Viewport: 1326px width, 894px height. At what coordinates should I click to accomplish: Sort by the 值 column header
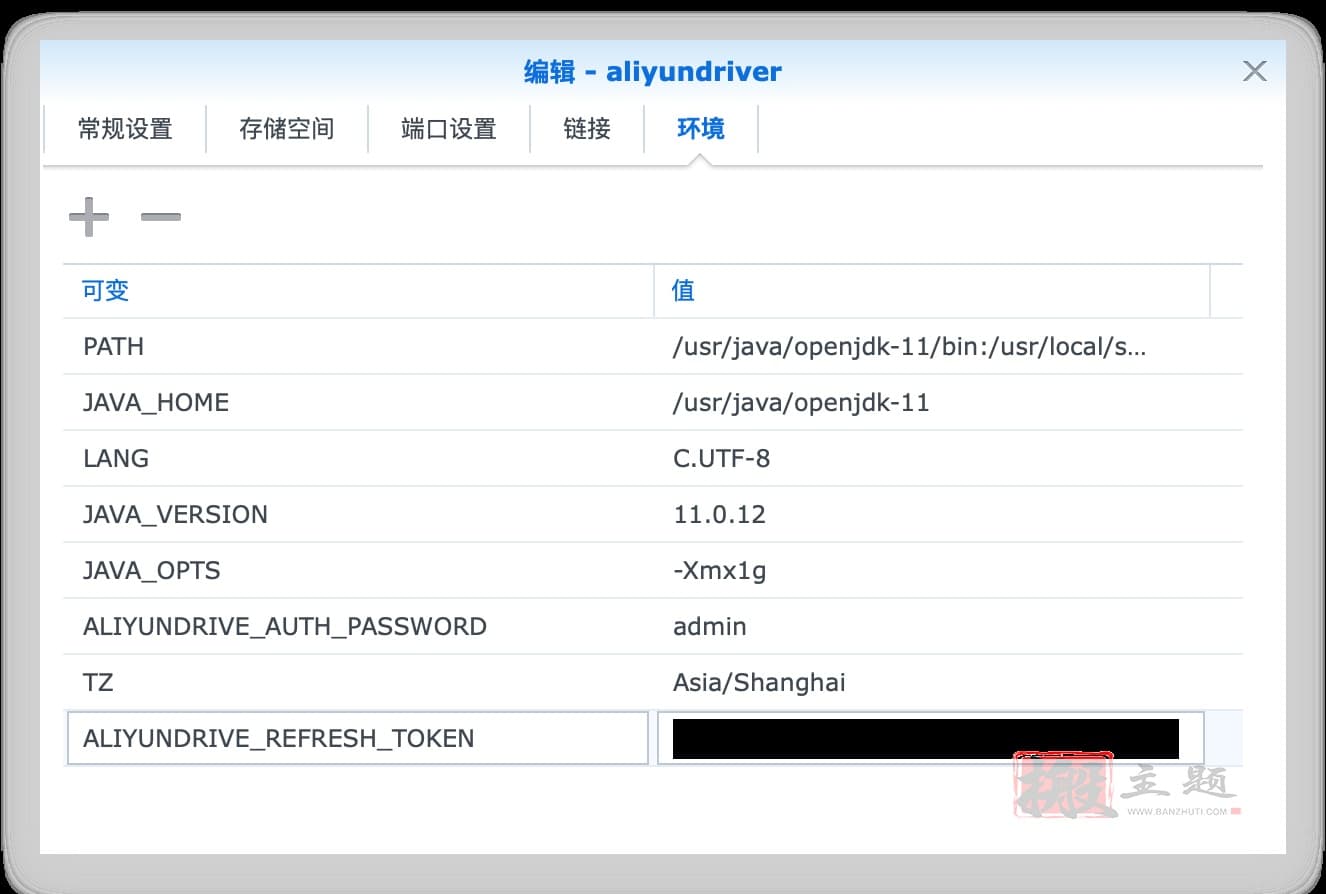point(932,291)
